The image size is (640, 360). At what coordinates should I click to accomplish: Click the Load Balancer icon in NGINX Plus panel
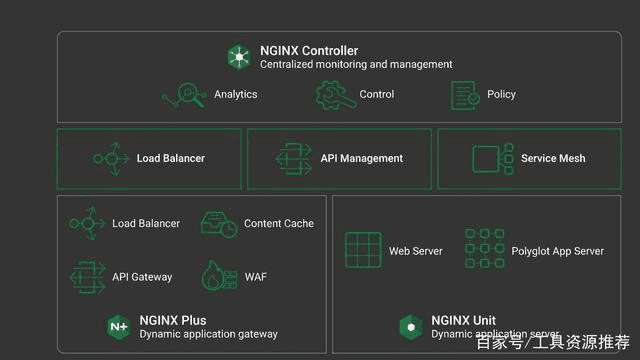click(x=87, y=223)
